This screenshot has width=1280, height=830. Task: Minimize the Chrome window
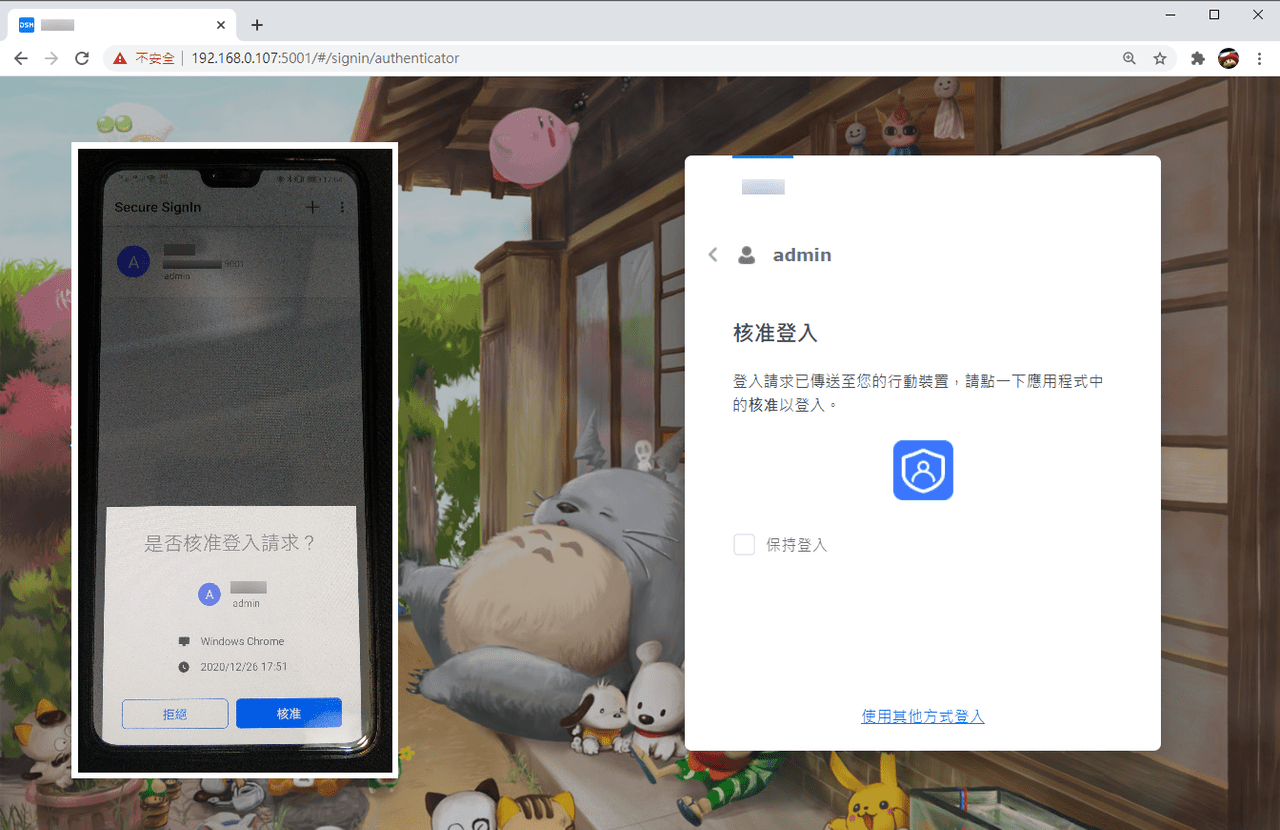coord(1170,14)
